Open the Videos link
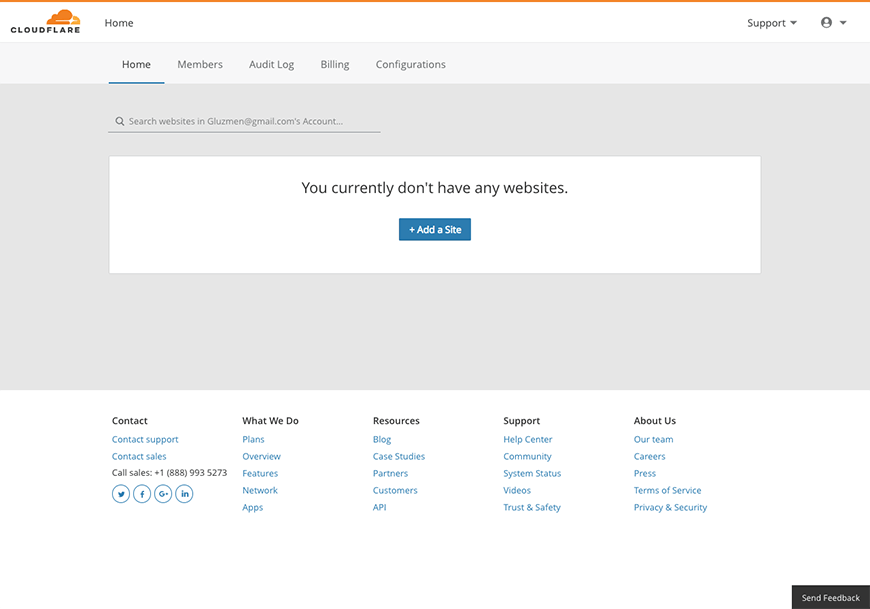 [x=517, y=490]
